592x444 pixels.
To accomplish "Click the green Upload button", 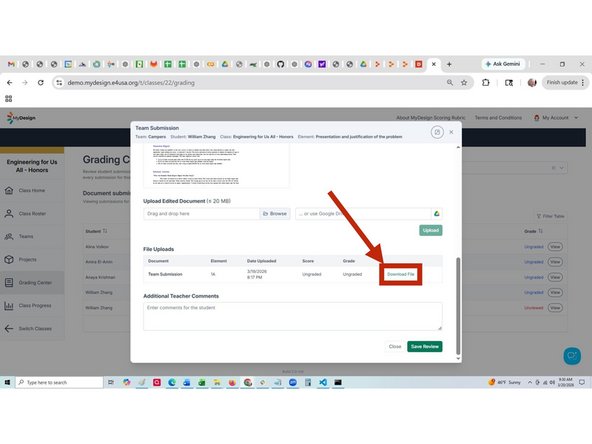I will click(x=430, y=230).
